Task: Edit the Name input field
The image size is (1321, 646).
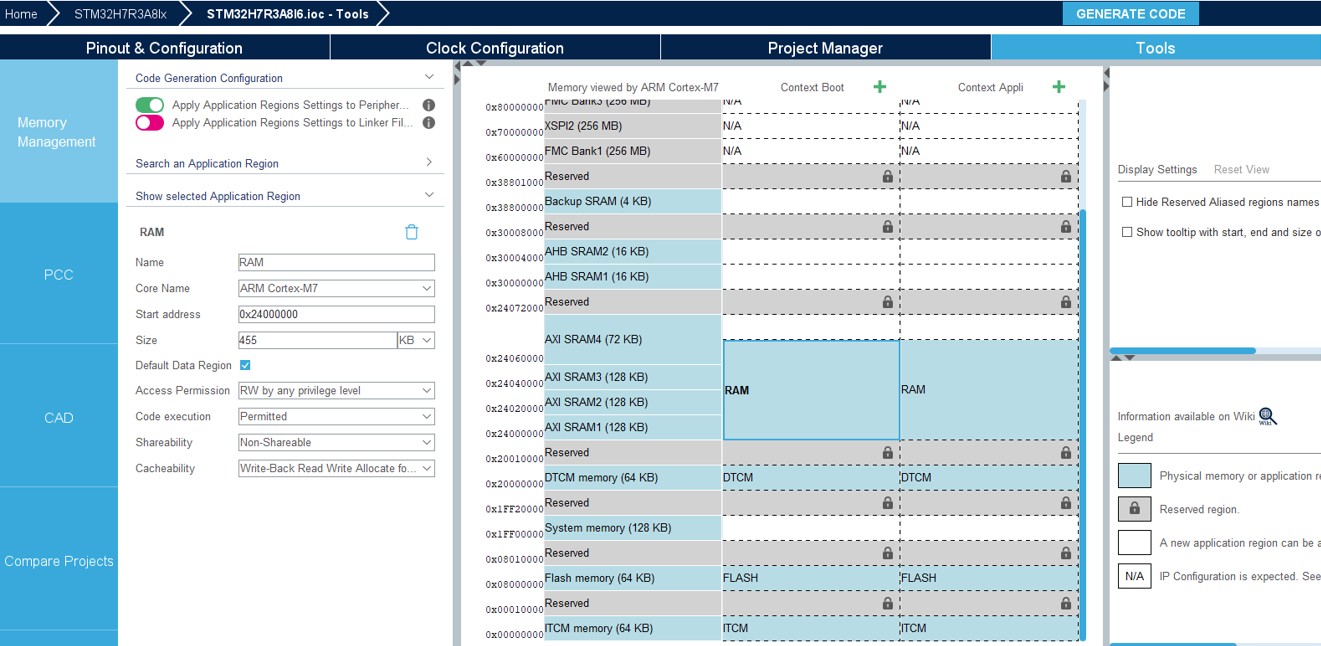Action: (336, 262)
